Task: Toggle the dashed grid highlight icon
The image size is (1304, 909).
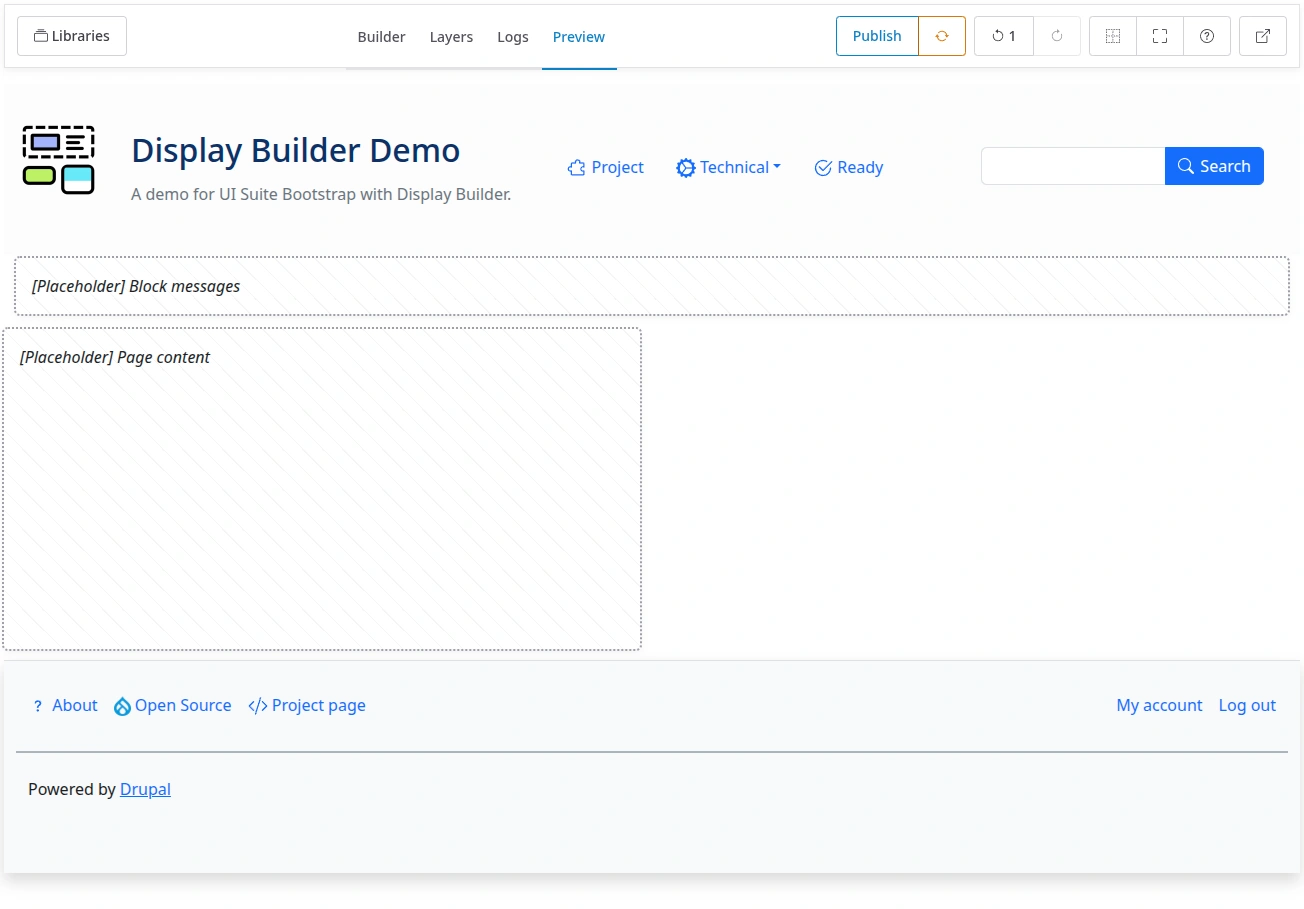Action: pos(1112,36)
